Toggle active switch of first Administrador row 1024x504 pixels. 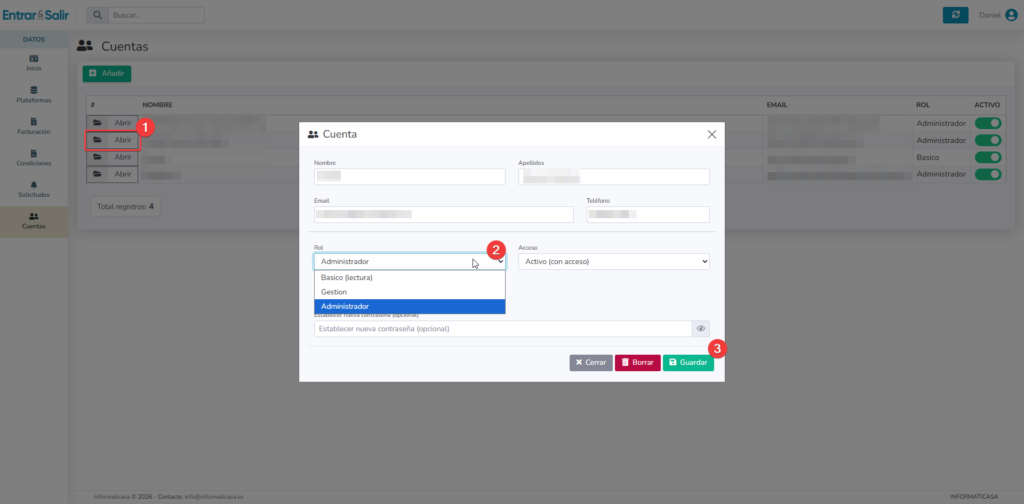(987, 123)
